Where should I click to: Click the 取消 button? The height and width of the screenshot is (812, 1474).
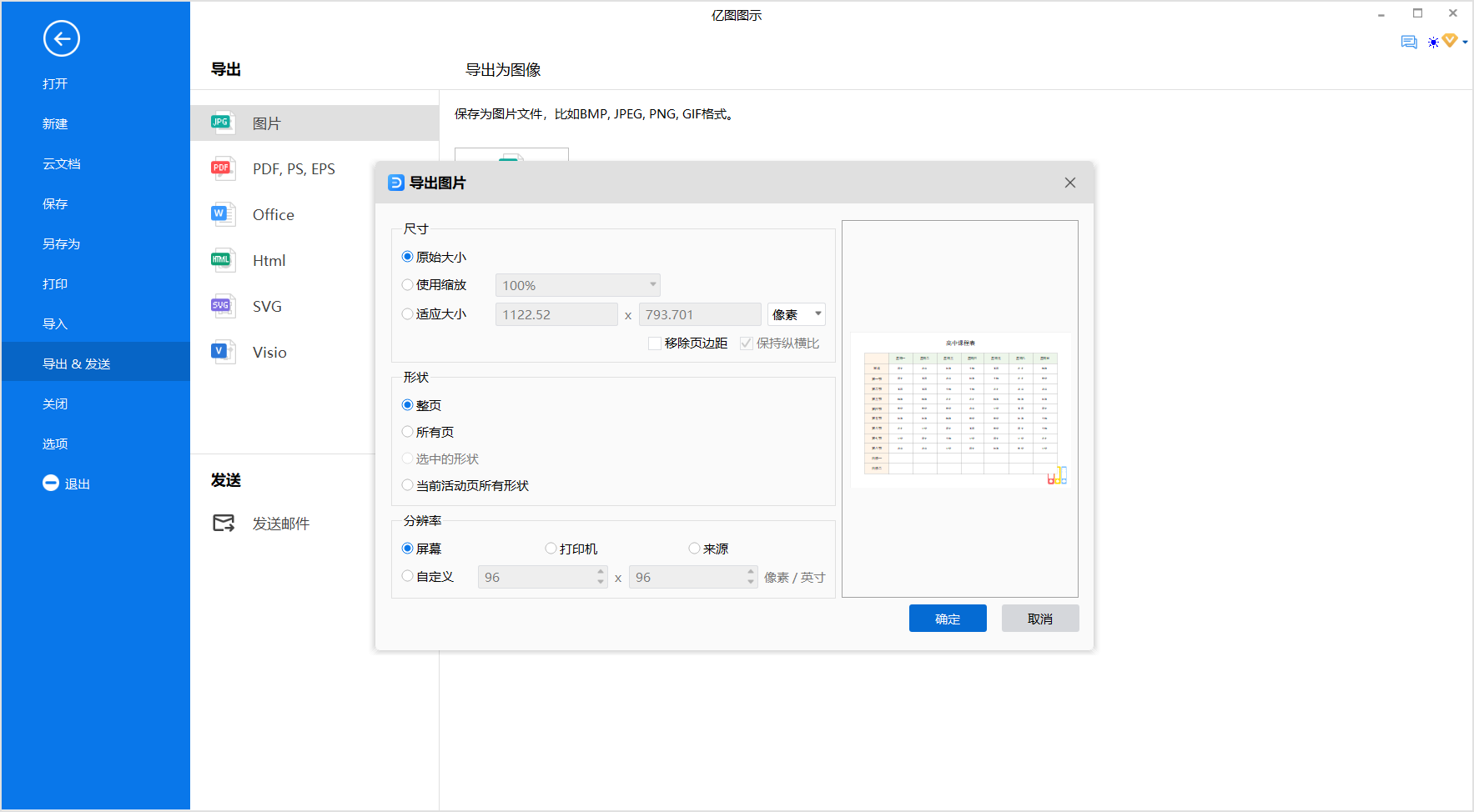click(1040, 619)
